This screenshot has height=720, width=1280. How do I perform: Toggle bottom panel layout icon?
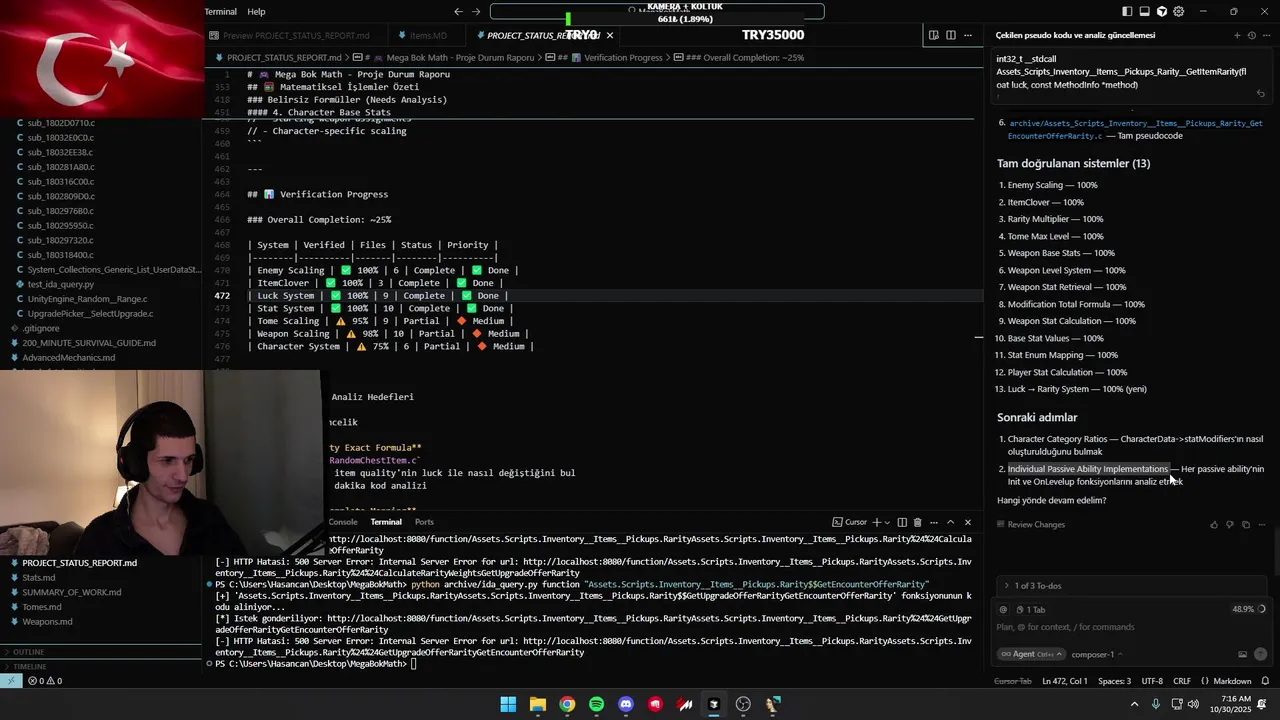[1144, 12]
